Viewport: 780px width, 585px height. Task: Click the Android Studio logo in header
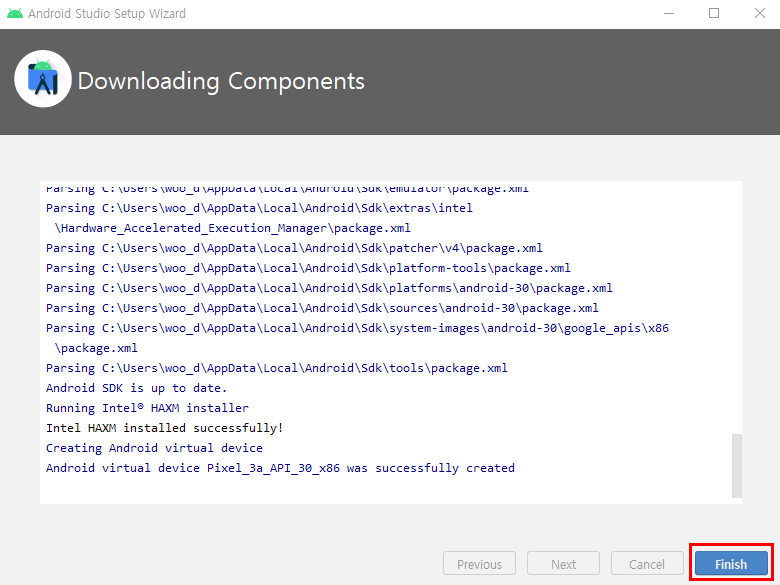tap(43, 79)
